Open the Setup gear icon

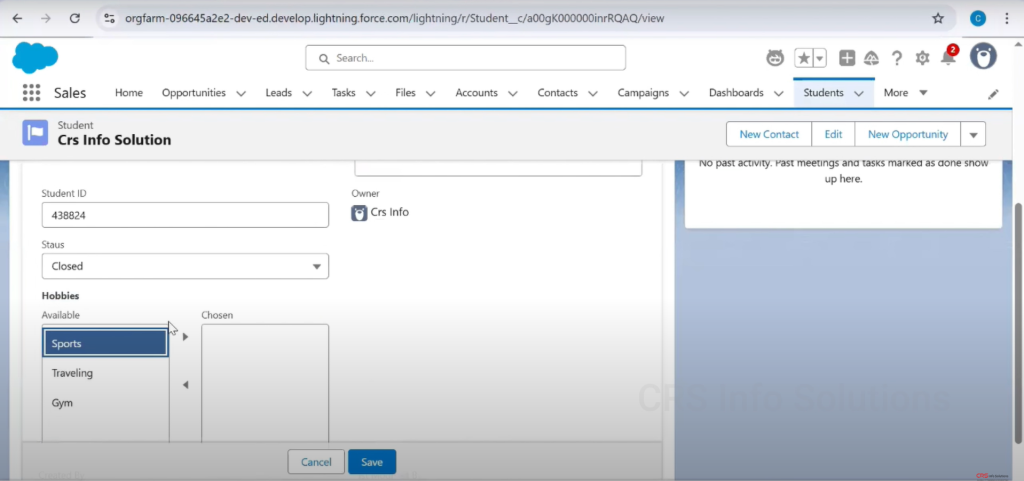pos(922,58)
